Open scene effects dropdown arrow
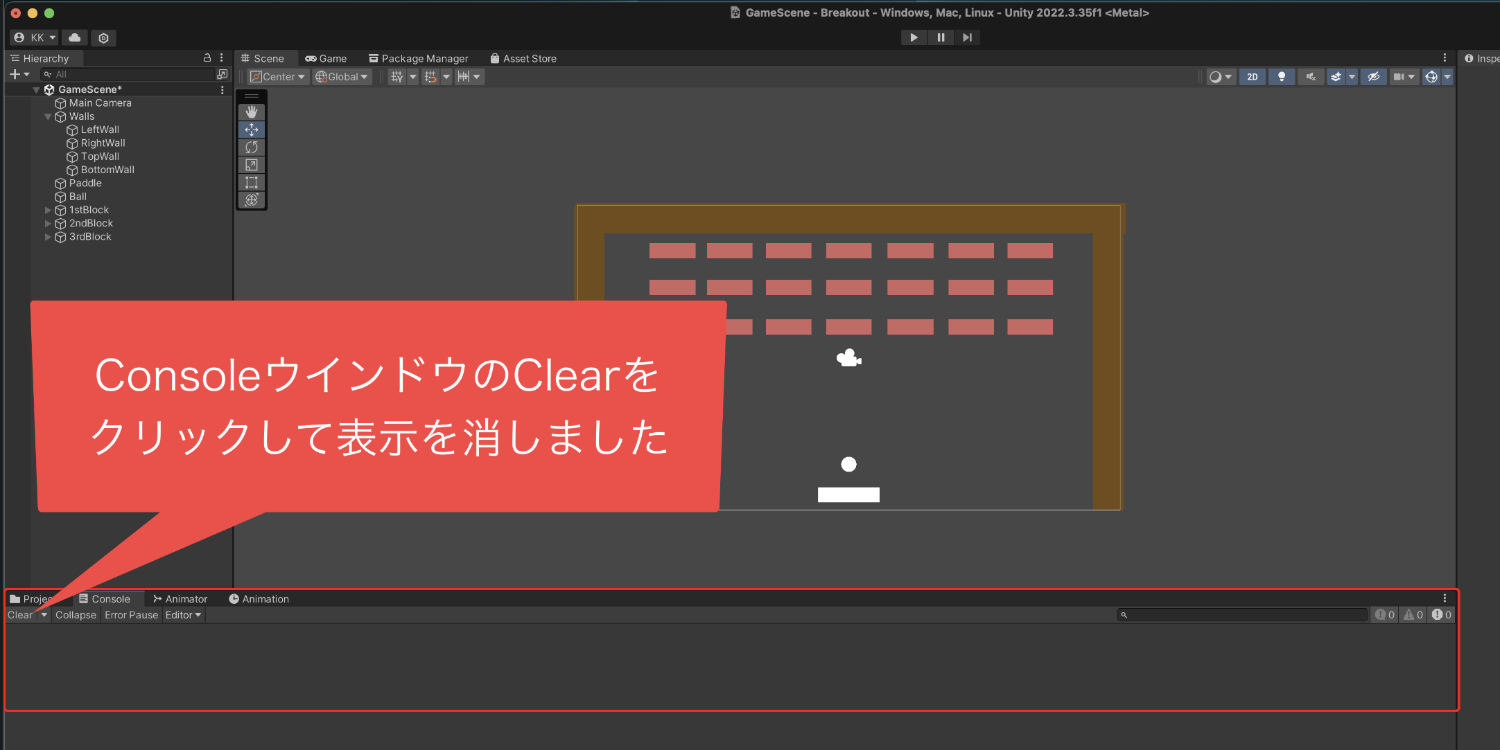Viewport: 1500px width, 750px height. click(1352, 76)
